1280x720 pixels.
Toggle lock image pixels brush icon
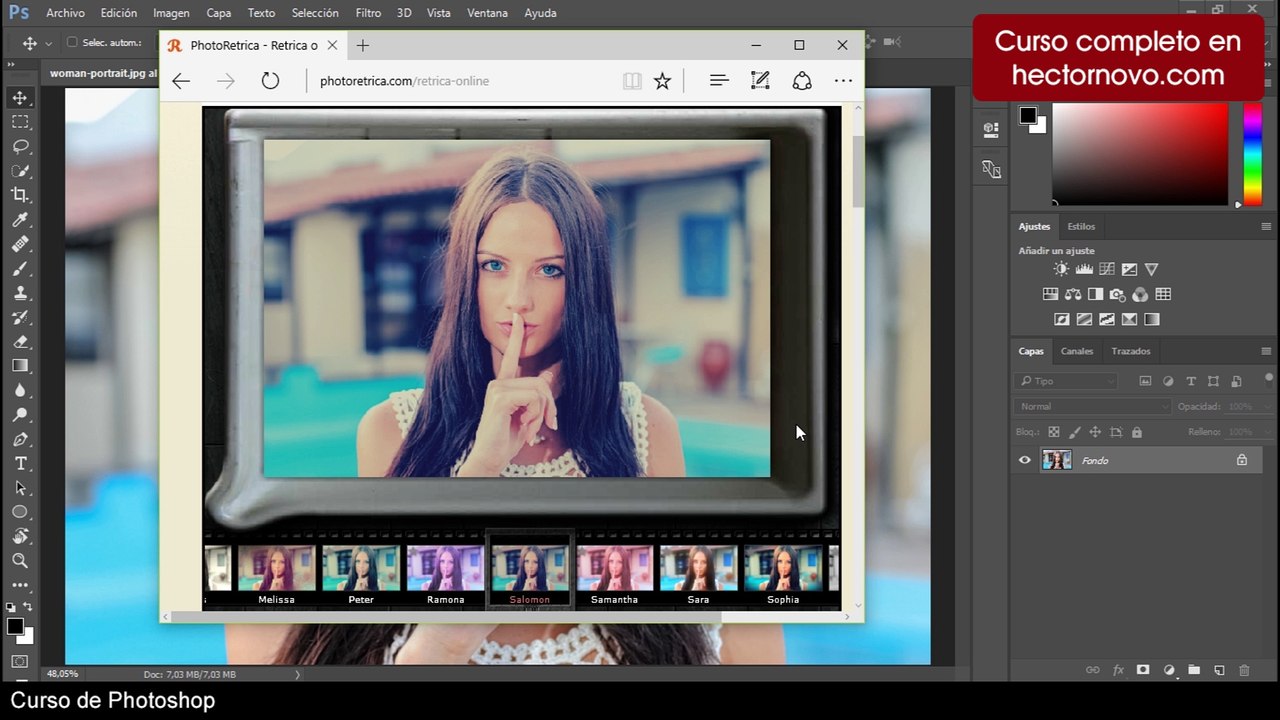click(x=1074, y=432)
